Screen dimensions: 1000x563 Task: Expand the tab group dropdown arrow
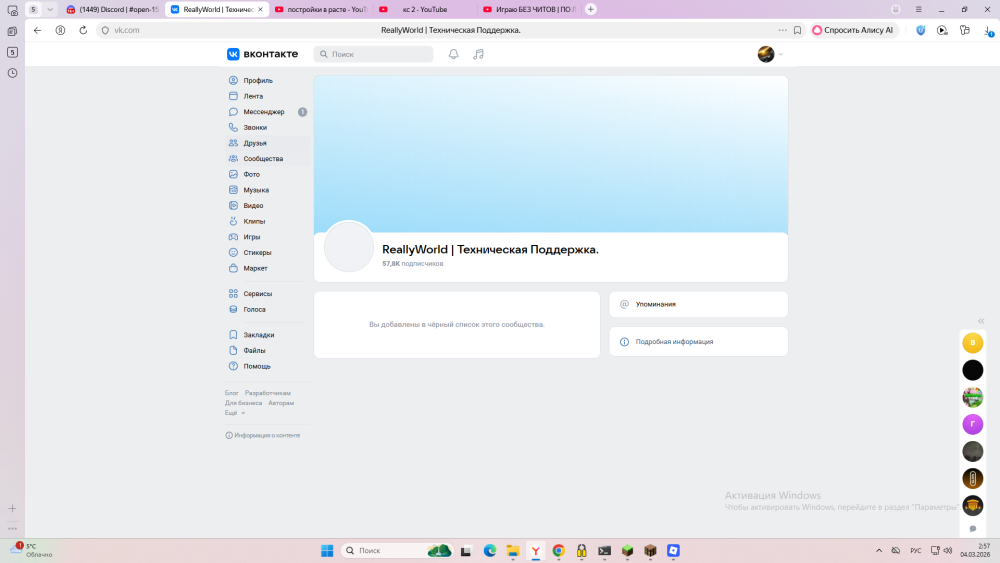click(x=50, y=10)
